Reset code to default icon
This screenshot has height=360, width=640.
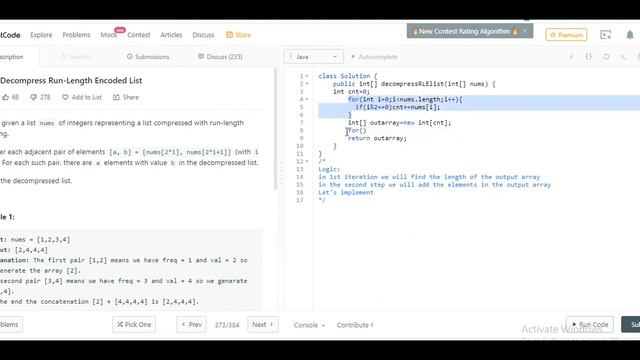click(x=606, y=57)
